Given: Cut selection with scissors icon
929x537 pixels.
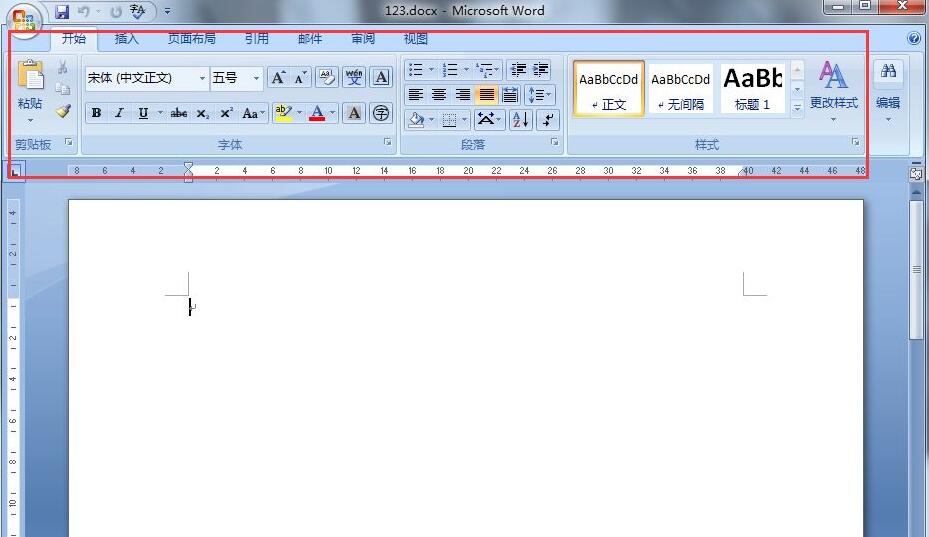Looking at the screenshot, I should coord(62,67).
